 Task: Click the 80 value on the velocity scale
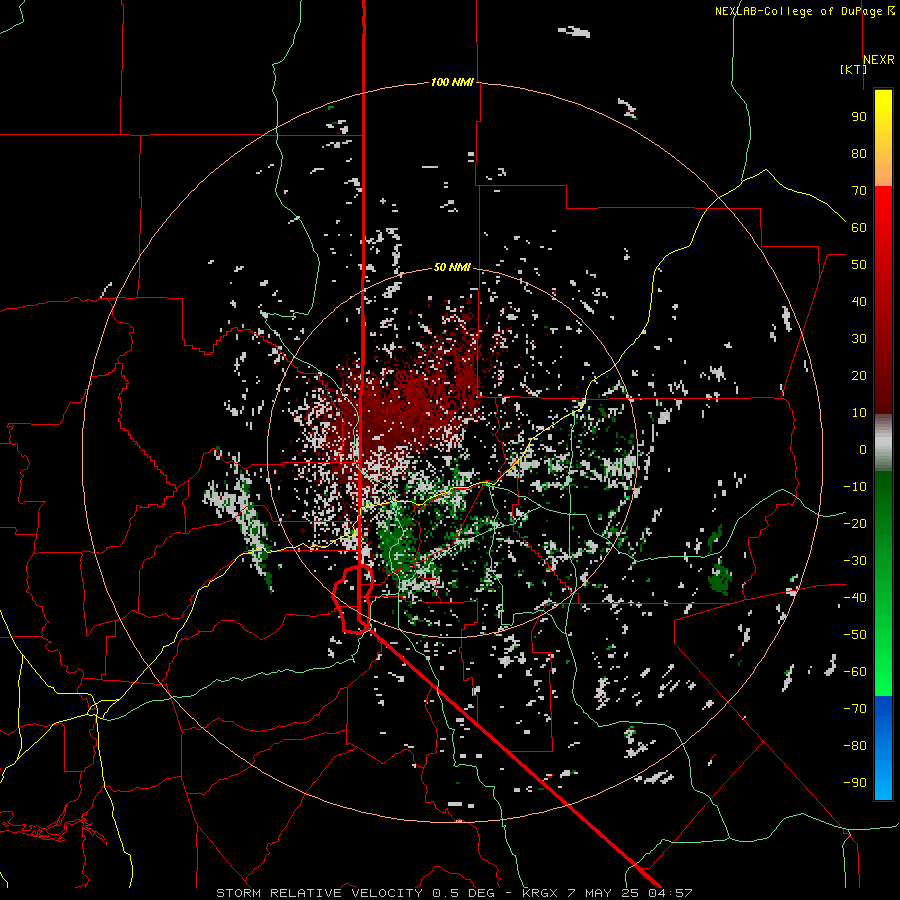click(859, 153)
